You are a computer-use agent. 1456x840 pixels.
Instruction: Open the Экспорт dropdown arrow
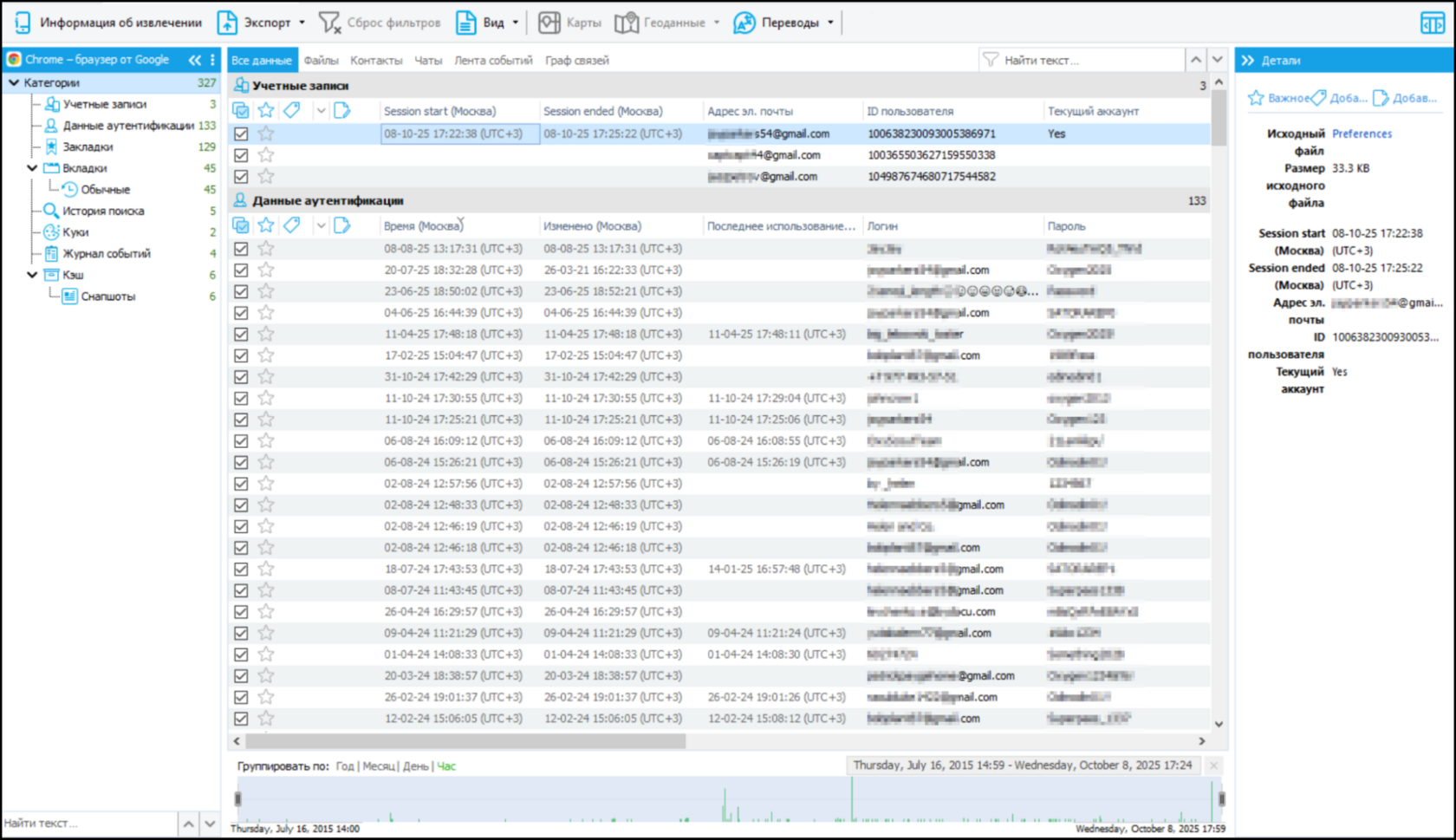coord(302,23)
